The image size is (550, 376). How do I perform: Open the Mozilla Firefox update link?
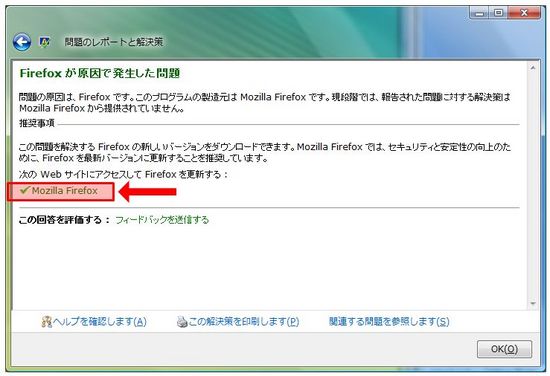click(x=65, y=191)
